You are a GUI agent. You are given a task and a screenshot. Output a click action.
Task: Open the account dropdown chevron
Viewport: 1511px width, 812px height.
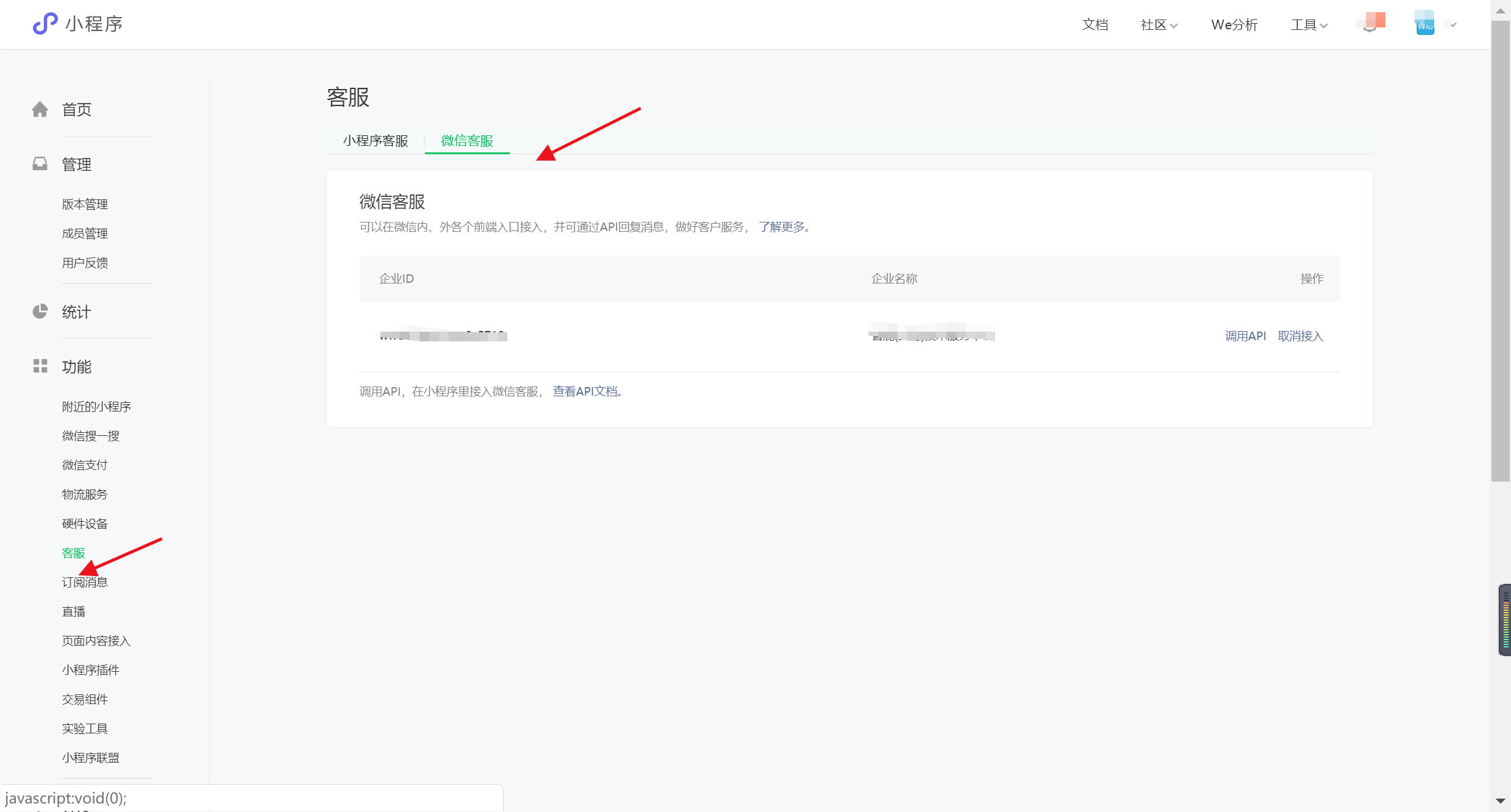1454,25
